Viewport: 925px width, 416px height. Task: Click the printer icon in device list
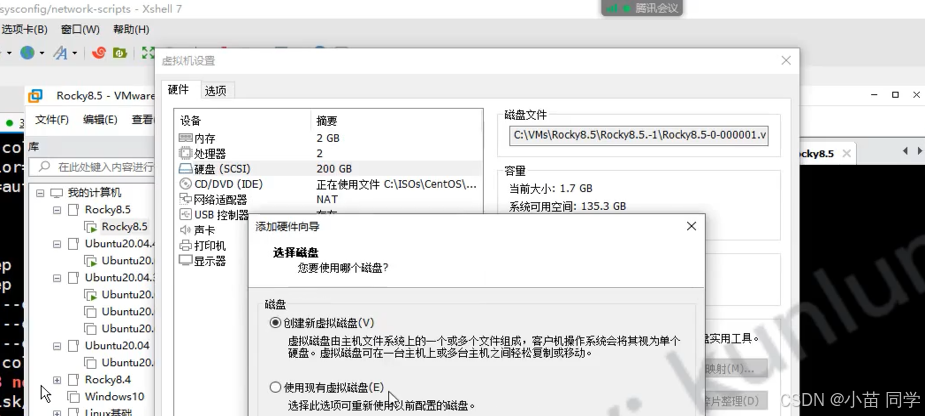point(185,245)
